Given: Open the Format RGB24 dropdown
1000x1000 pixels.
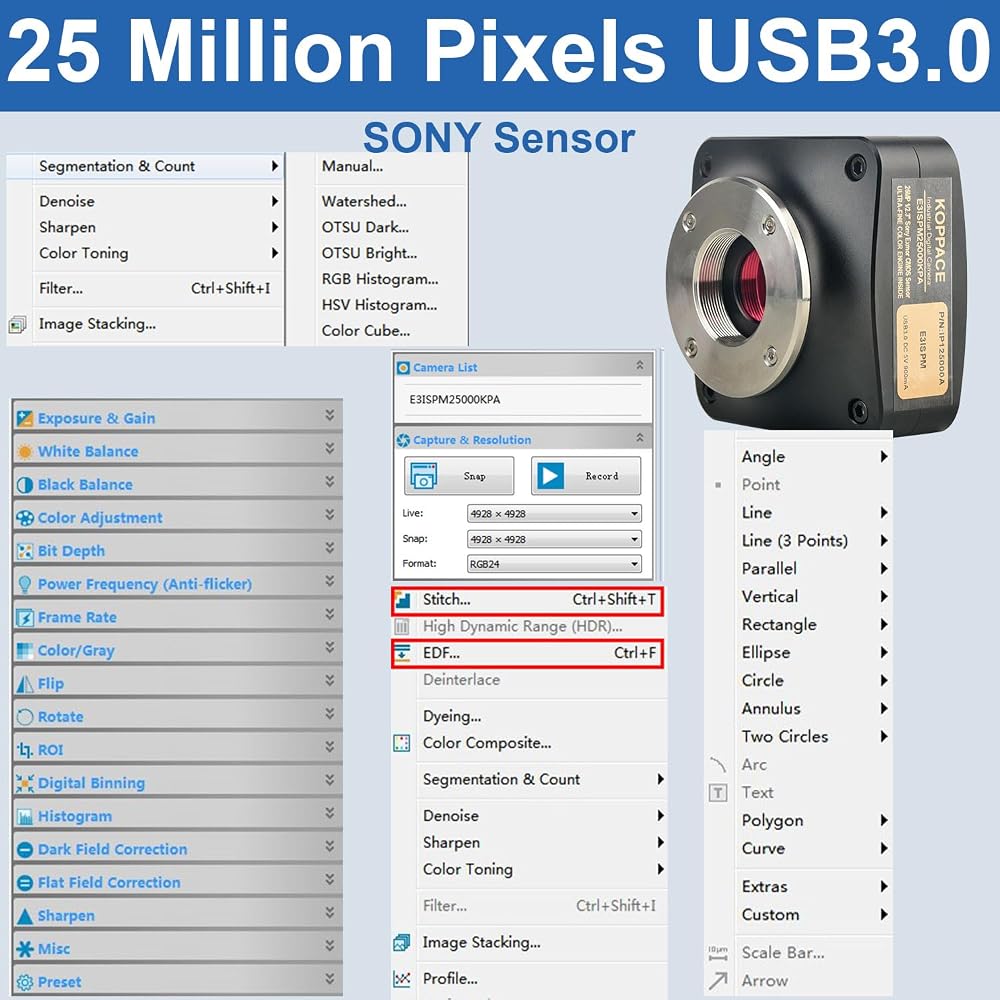Looking at the screenshot, I should (554, 564).
